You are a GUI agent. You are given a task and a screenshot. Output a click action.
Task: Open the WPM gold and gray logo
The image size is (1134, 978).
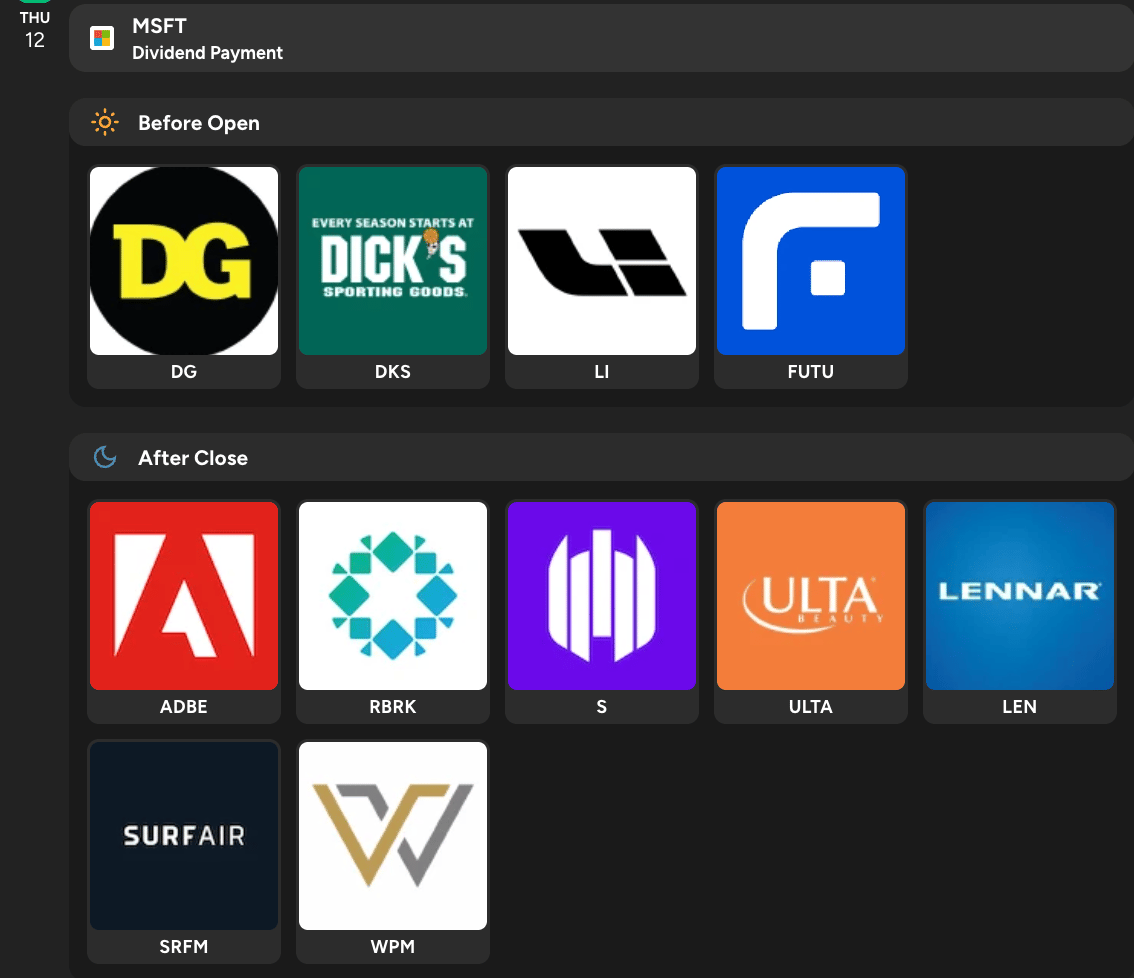(393, 836)
